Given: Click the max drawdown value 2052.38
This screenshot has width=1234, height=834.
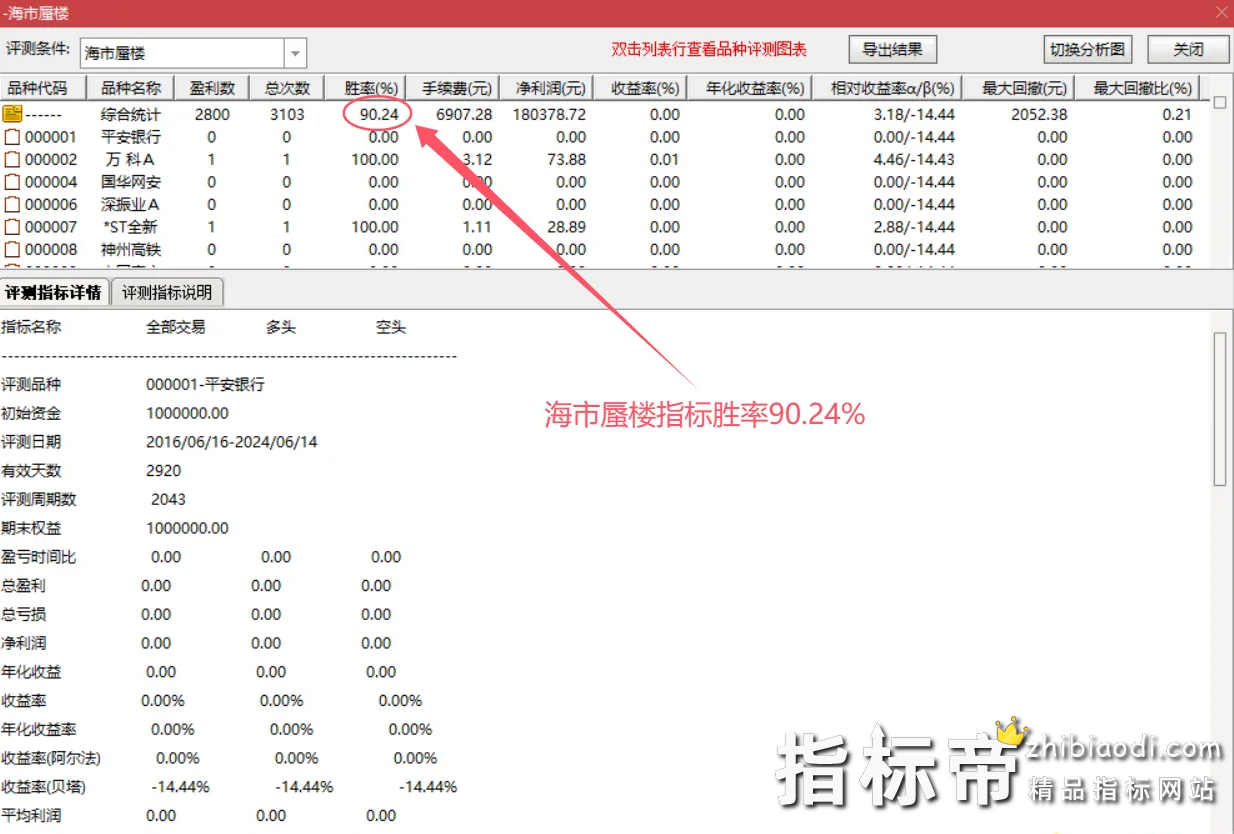Looking at the screenshot, I should pos(1039,114).
